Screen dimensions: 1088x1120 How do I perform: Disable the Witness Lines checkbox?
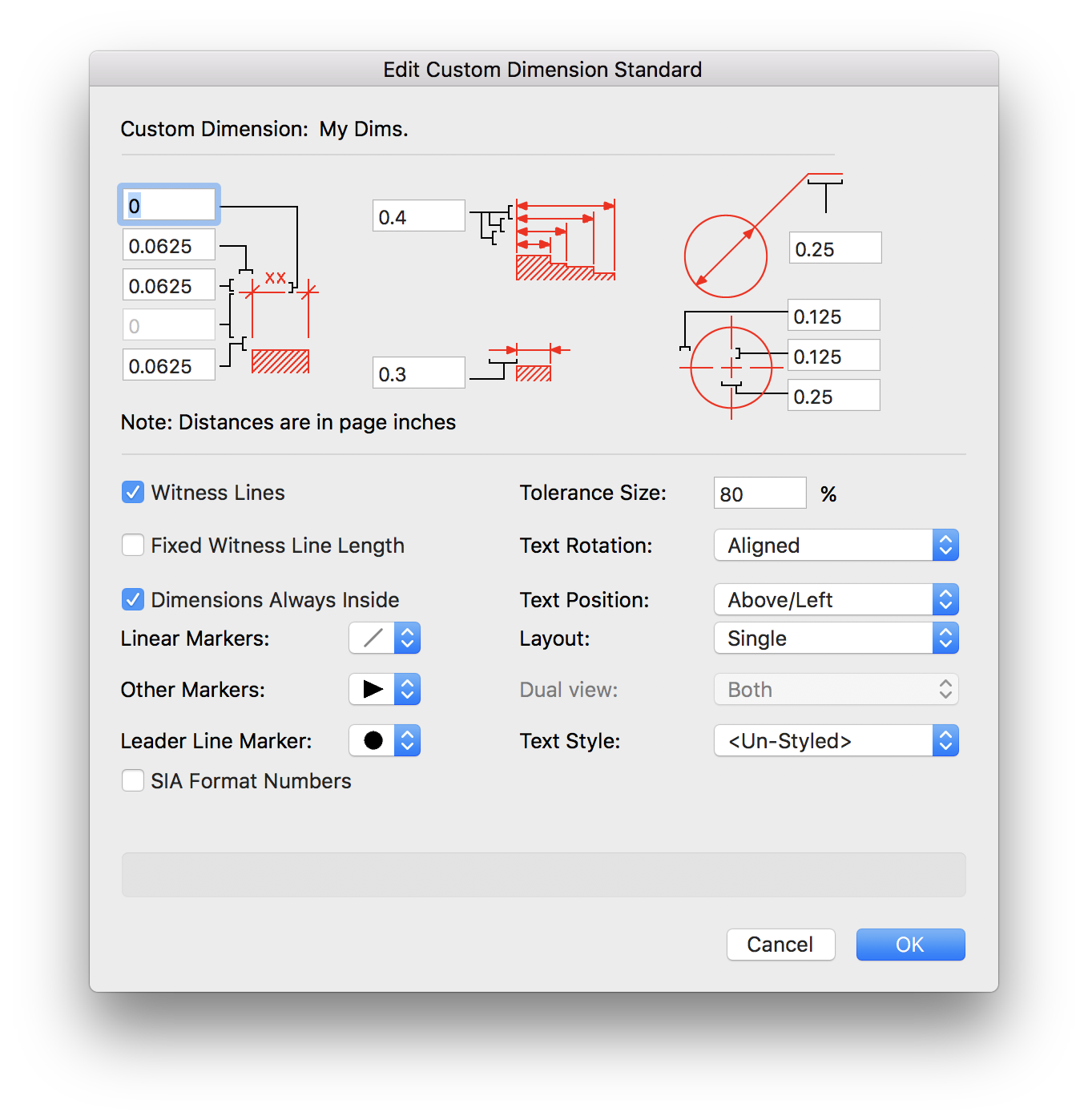pos(133,492)
